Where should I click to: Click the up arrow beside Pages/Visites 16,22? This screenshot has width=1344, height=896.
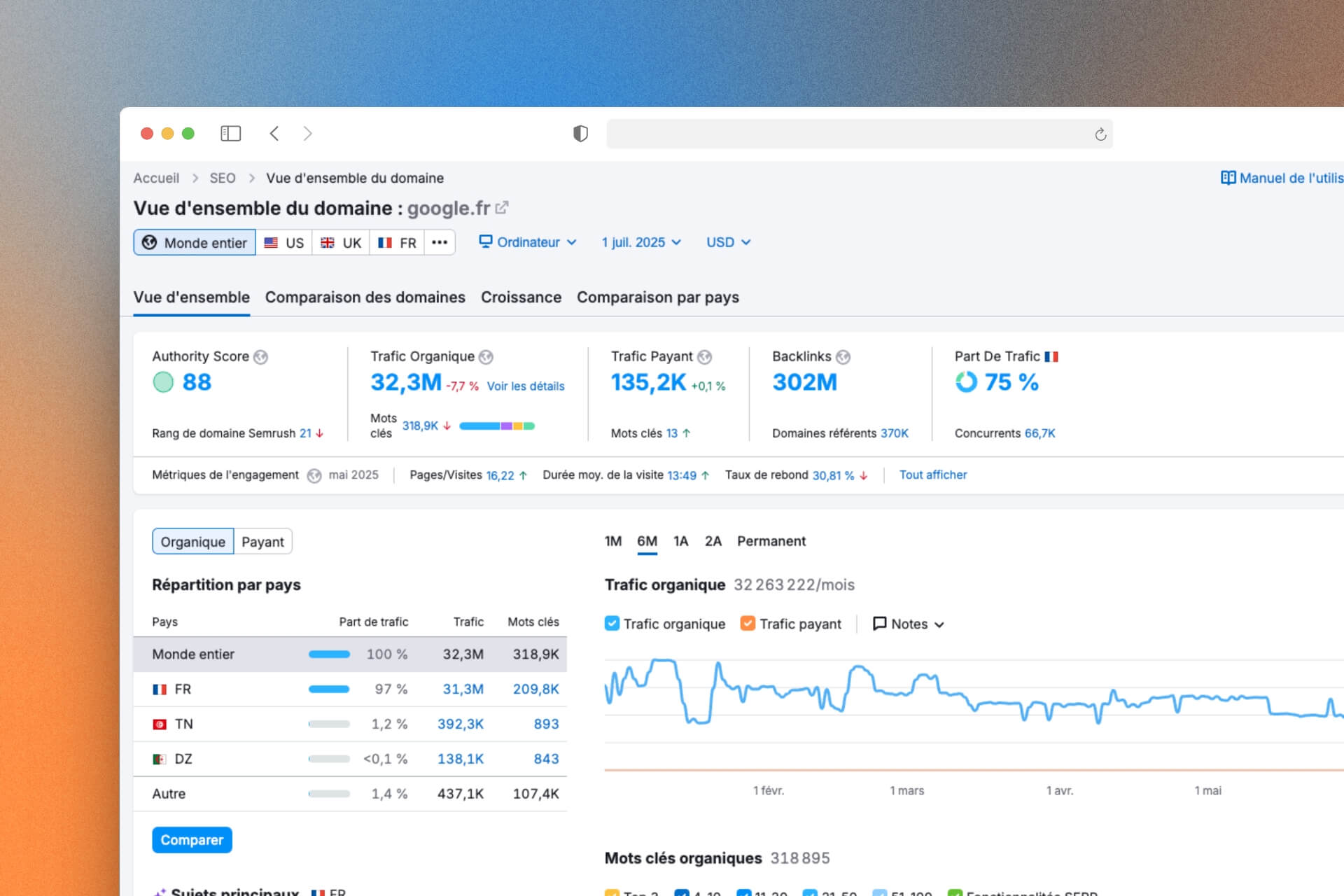523,475
